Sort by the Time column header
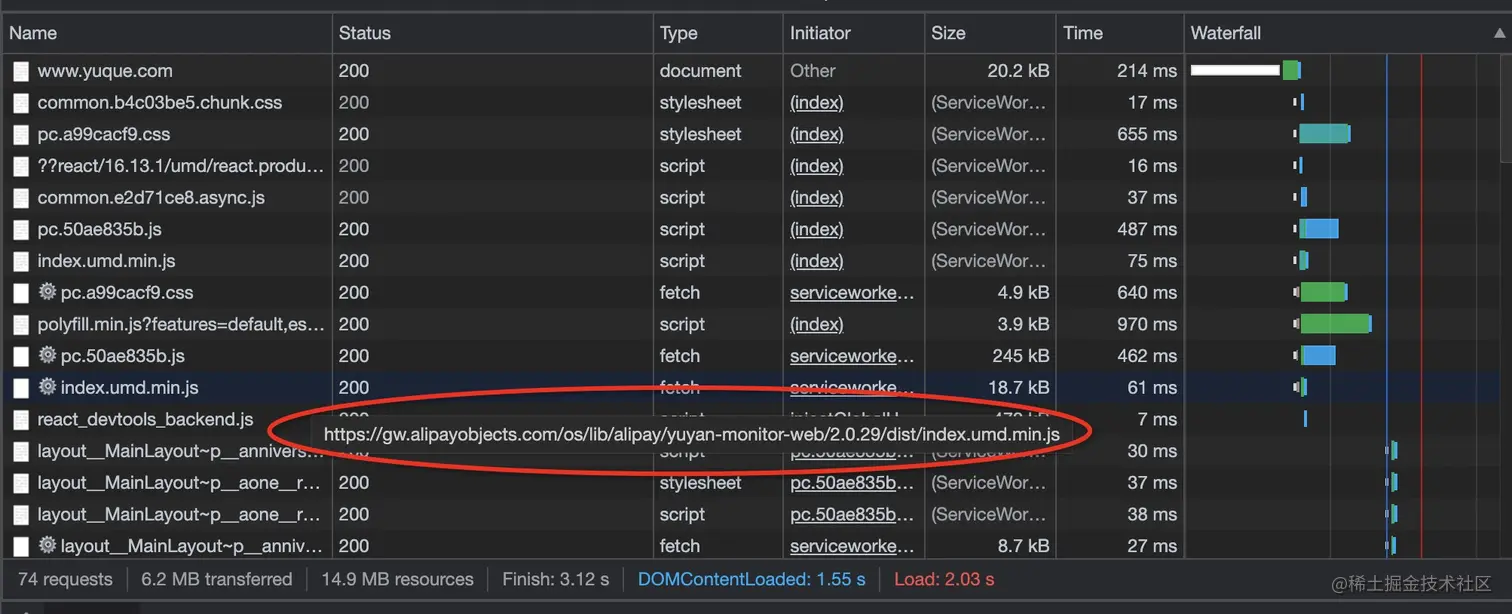Image resolution: width=1512 pixels, height=614 pixels. (1120, 33)
